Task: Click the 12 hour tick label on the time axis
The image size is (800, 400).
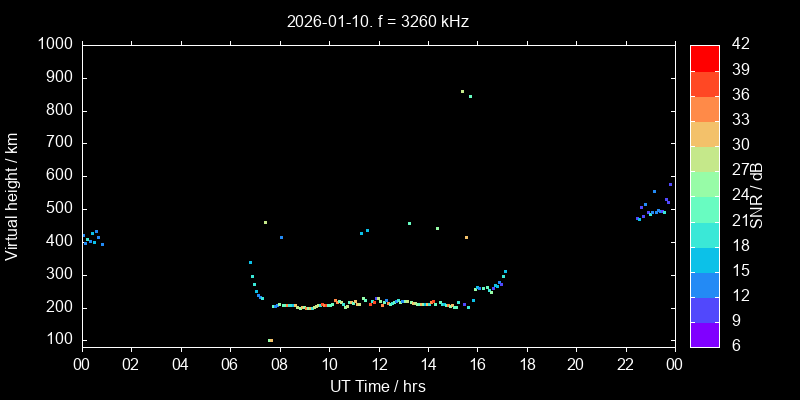Action: click(378, 364)
